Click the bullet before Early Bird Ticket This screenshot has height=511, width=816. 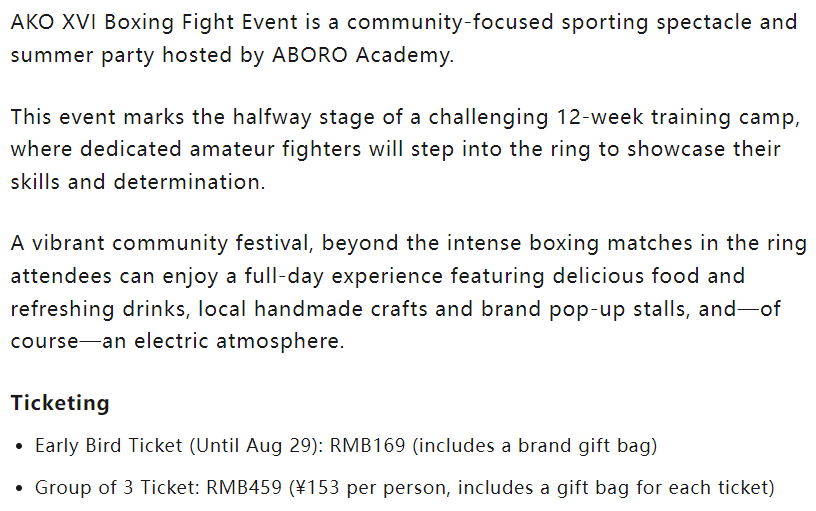point(19,446)
